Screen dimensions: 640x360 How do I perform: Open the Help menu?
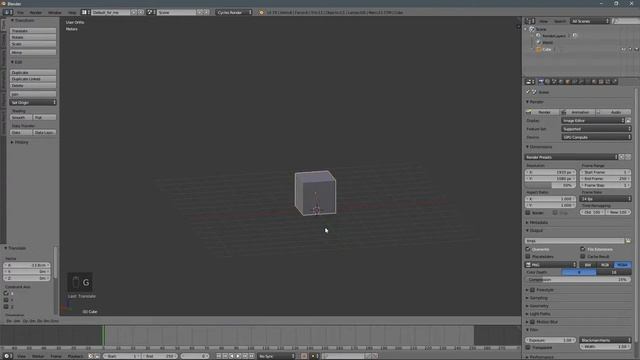pos(72,13)
